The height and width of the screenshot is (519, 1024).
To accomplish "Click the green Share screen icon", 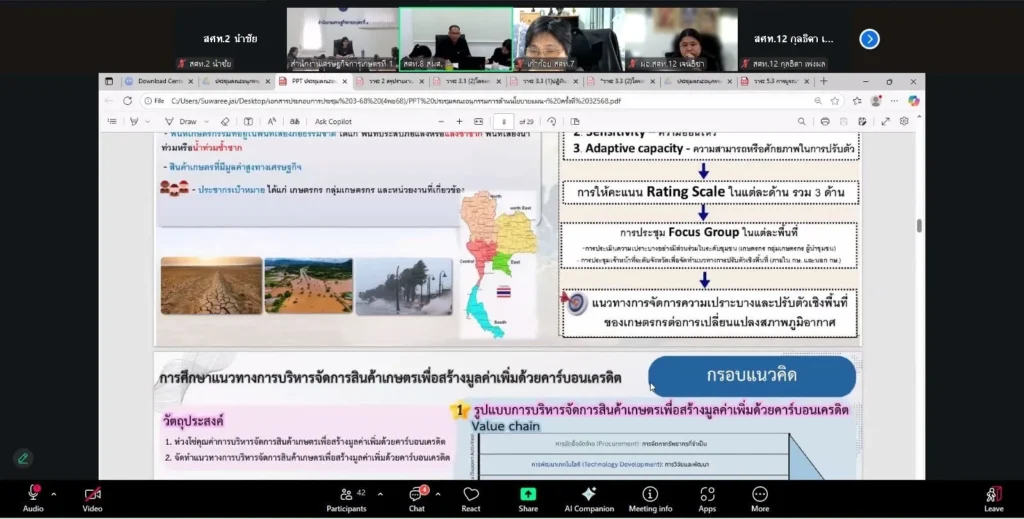I will click(528, 495).
